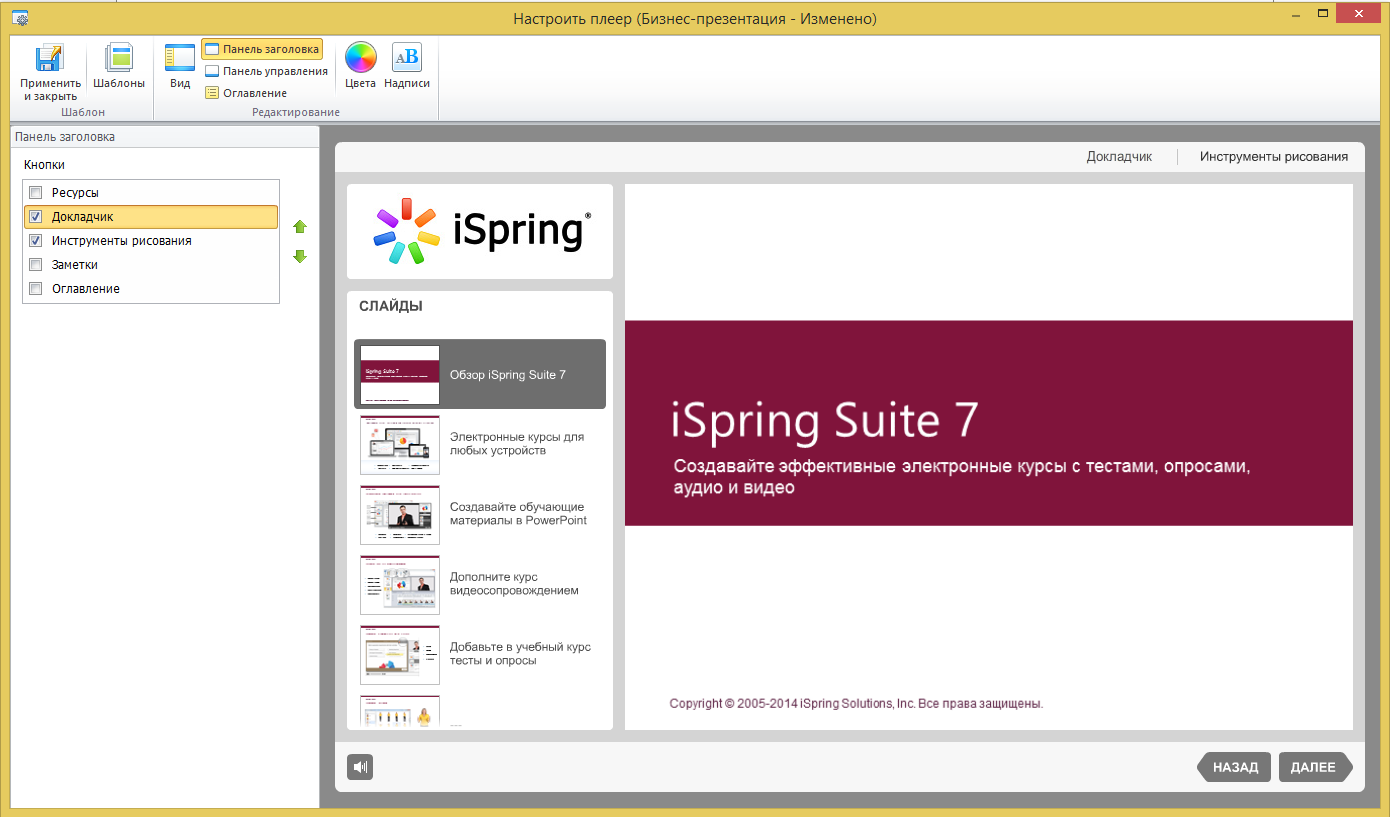Open the Надписи text labels icon
The width and height of the screenshot is (1390, 817).
(407, 58)
